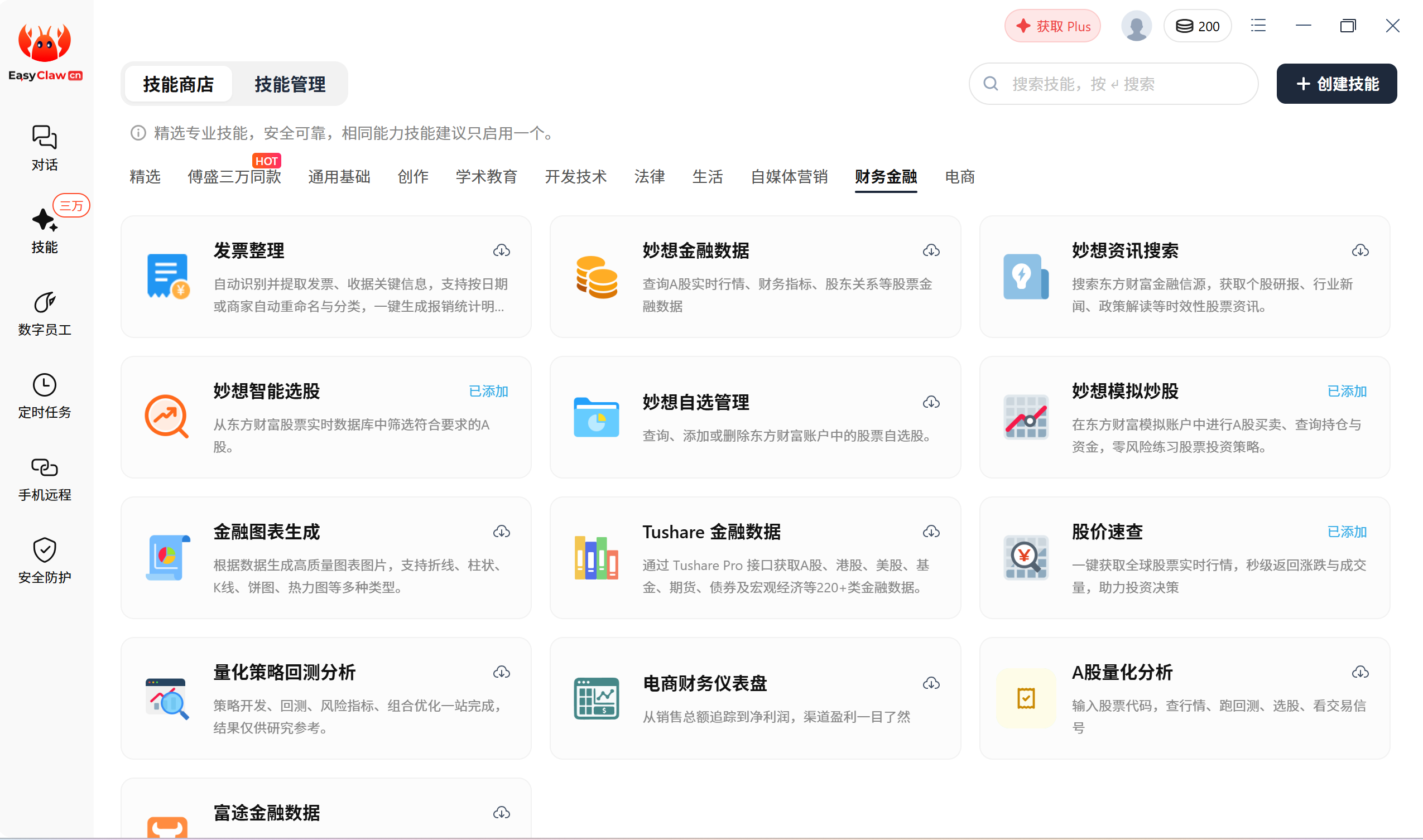The height and width of the screenshot is (840, 1423).
Task: Click the 妙想金融数据 coins icon
Action: (x=597, y=277)
